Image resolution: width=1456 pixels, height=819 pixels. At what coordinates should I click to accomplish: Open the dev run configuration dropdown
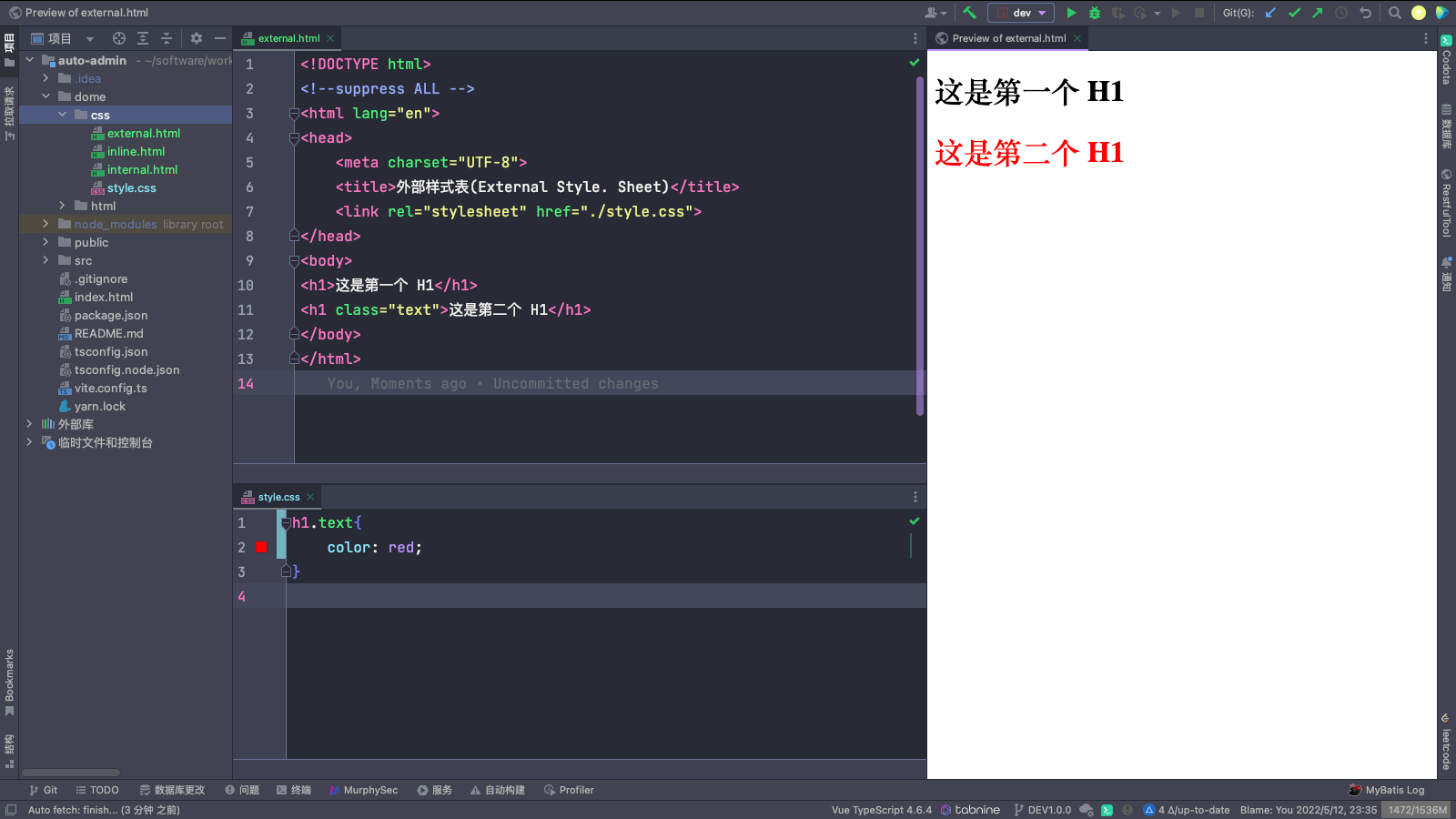(x=1022, y=13)
